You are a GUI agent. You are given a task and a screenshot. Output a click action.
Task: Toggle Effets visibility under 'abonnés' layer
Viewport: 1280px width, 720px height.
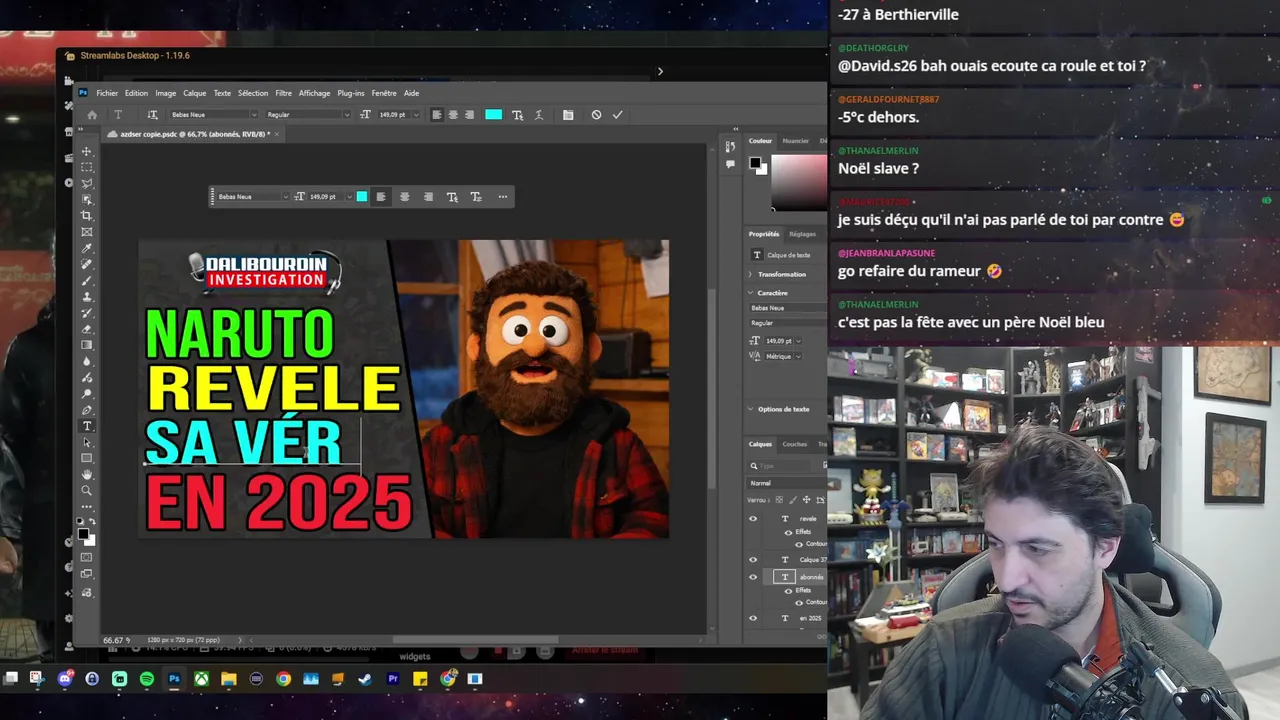788,590
